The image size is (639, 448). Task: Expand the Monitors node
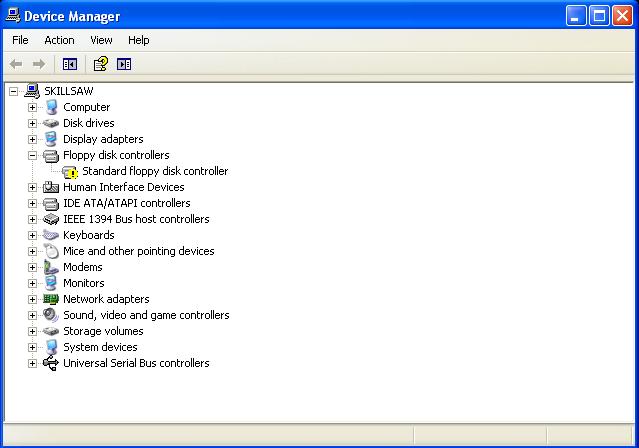click(33, 283)
